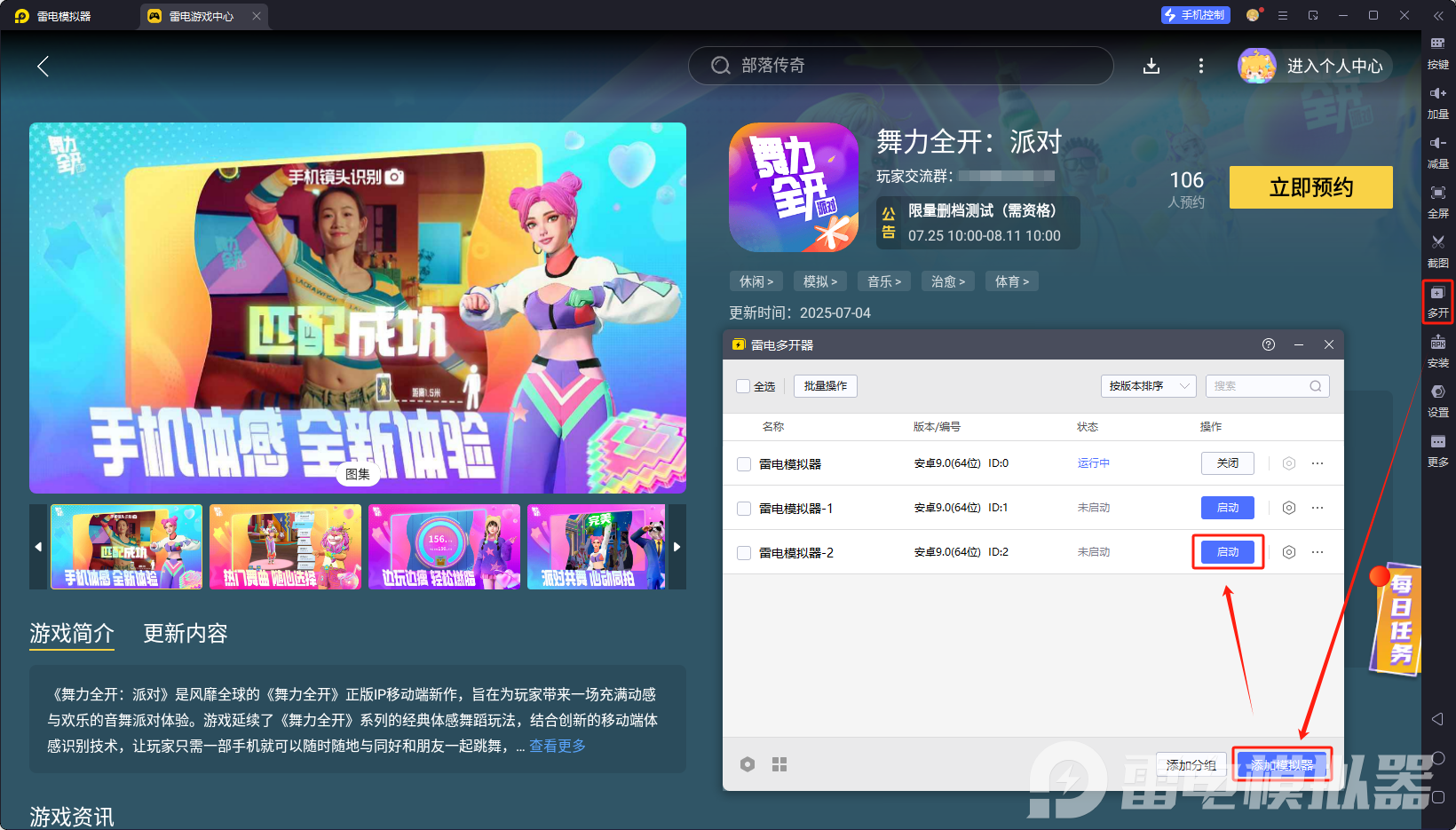Expand the 按版本排序 sort dropdown

tap(1149, 386)
